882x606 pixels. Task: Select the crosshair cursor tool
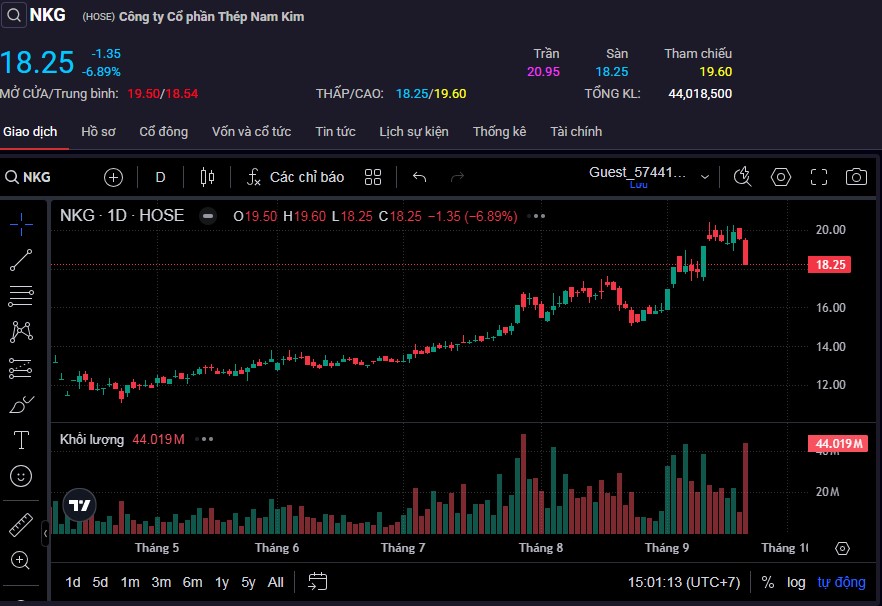click(21, 223)
